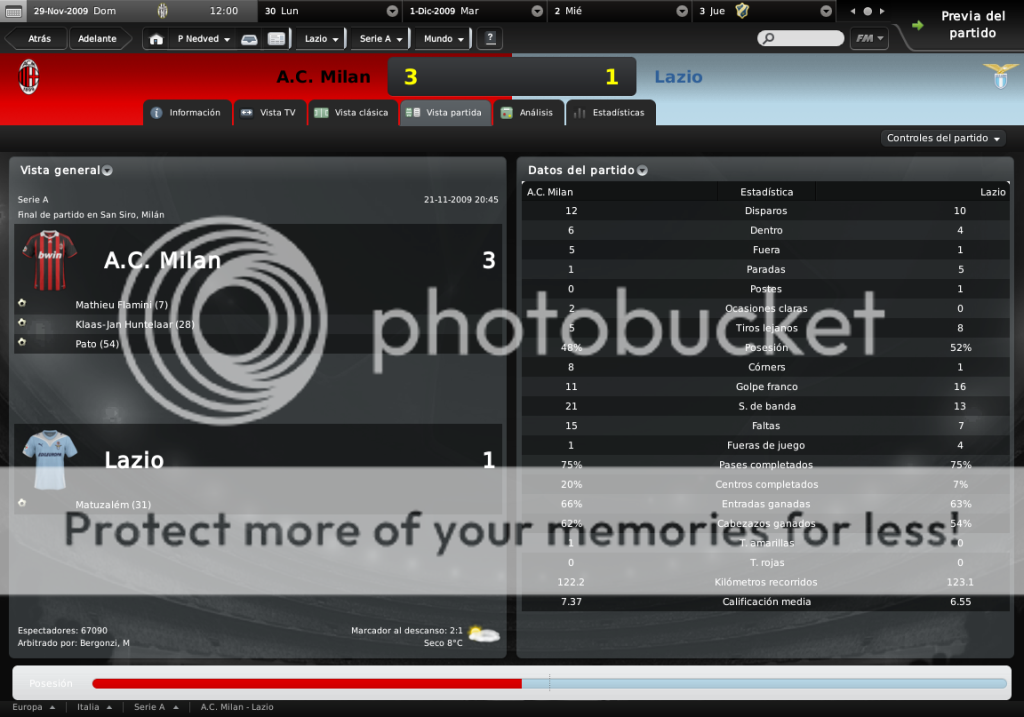Image resolution: width=1024 pixels, height=717 pixels.
Task: Click the Posesión possession bar
Action: (x=549, y=684)
